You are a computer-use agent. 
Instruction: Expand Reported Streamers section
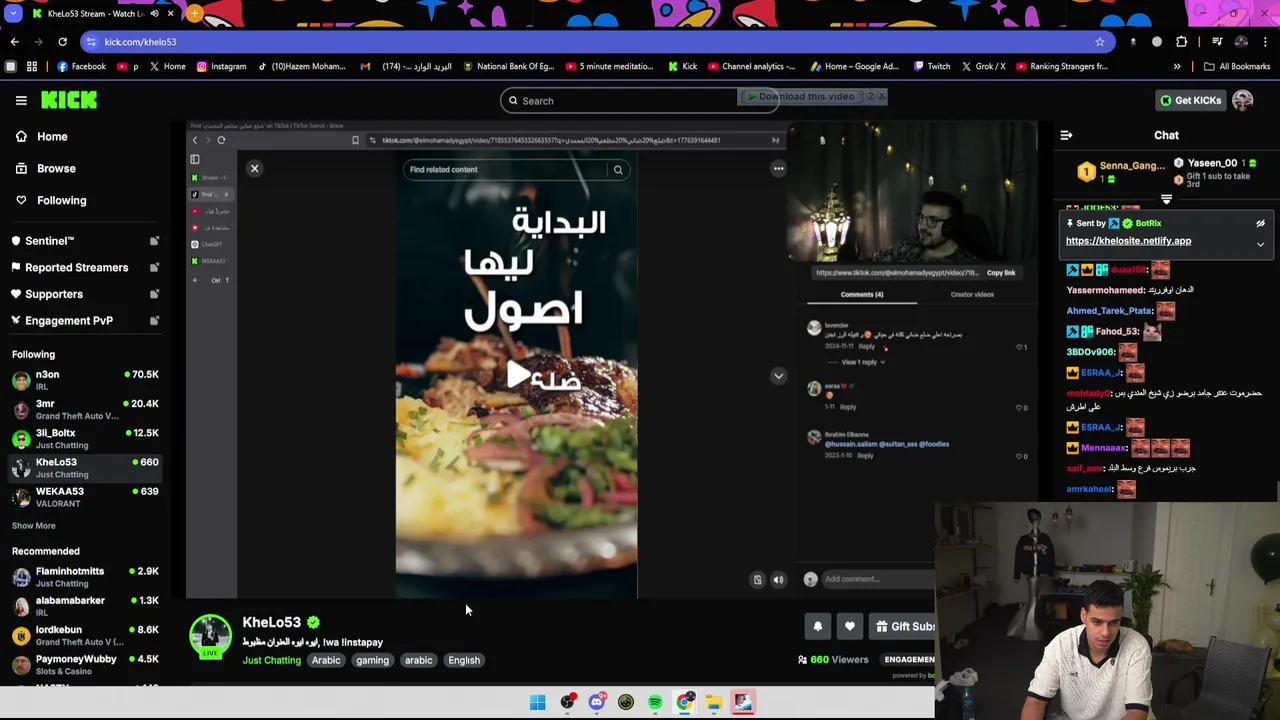85,267
